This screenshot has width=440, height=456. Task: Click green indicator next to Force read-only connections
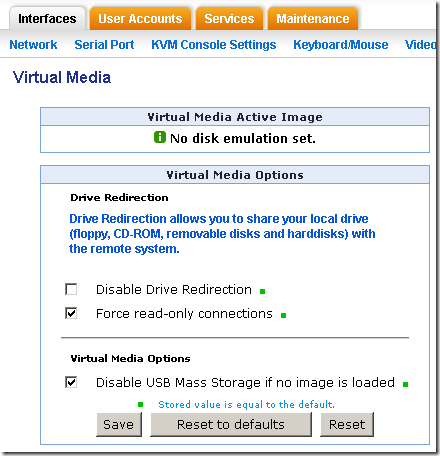click(284, 315)
